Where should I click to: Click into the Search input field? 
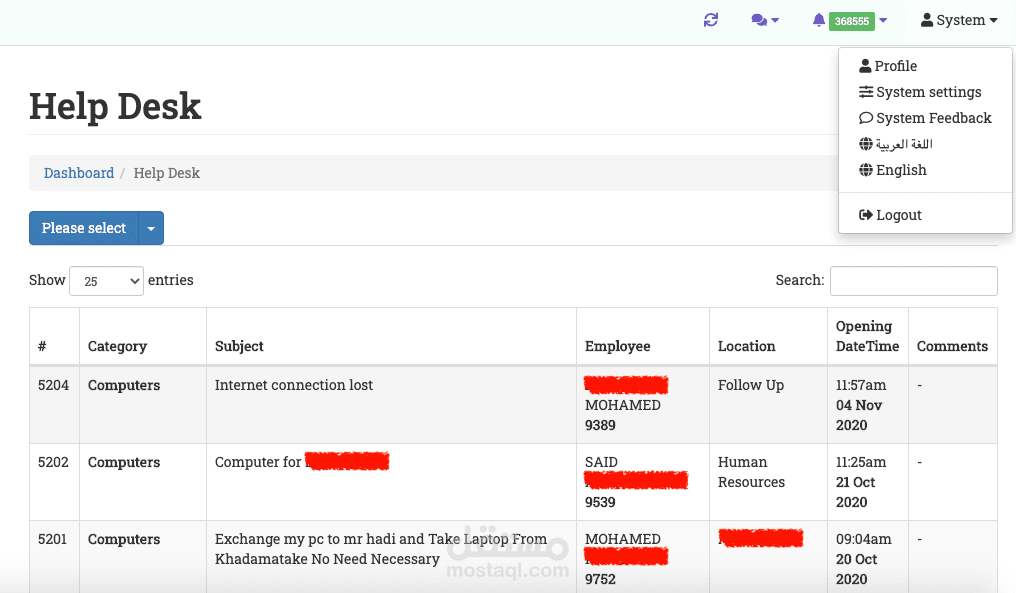click(913, 281)
